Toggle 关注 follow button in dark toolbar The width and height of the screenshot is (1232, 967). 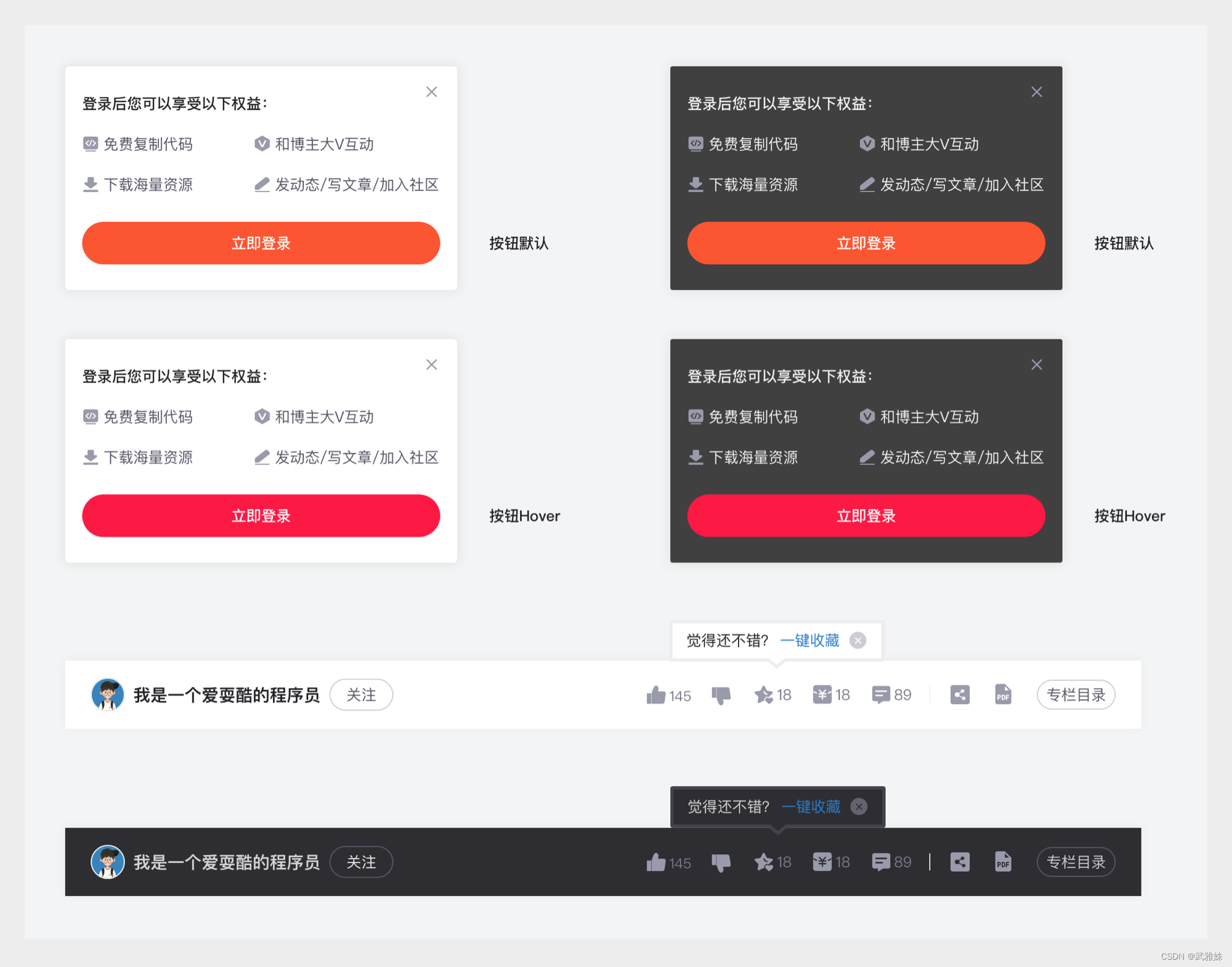point(361,862)
